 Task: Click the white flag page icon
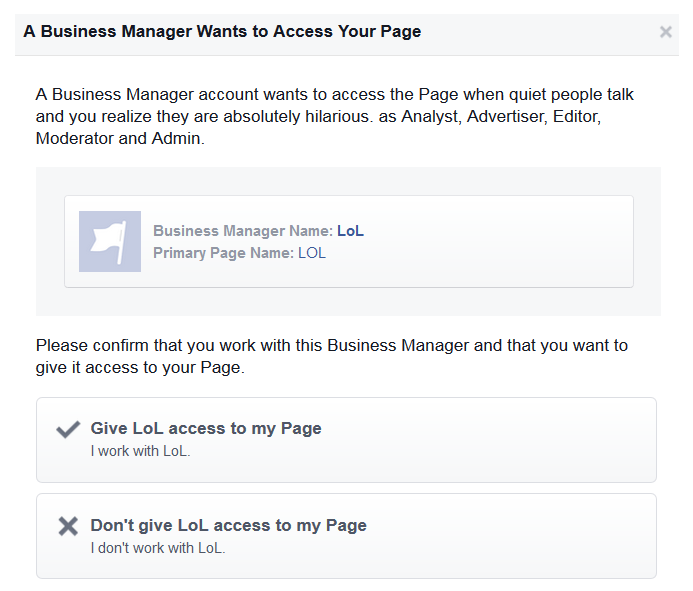pyautogui.click(x=110, y=241)
